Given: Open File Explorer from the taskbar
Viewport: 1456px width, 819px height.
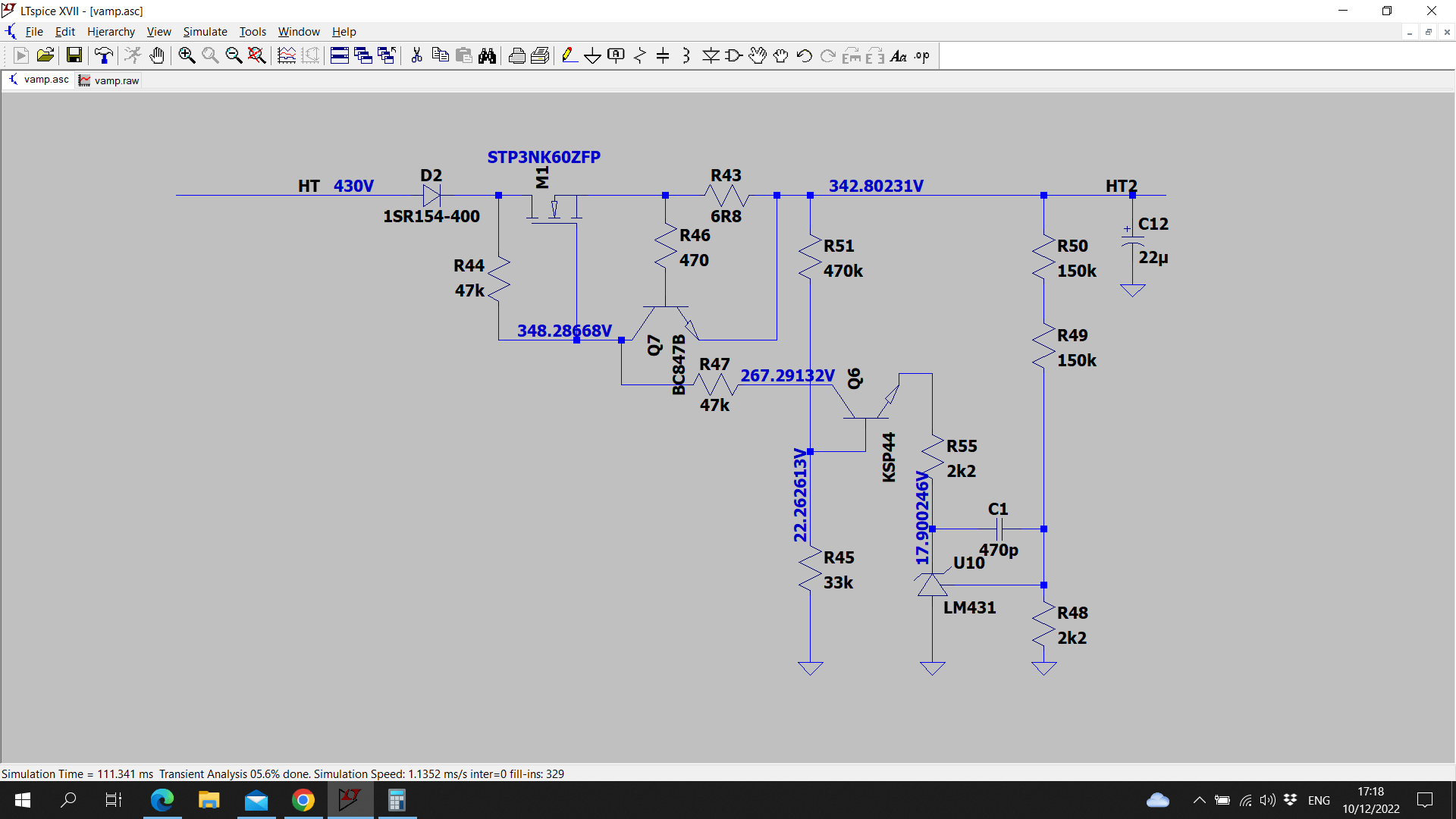Looking at the screenshot, I should (x=209, y=800).
